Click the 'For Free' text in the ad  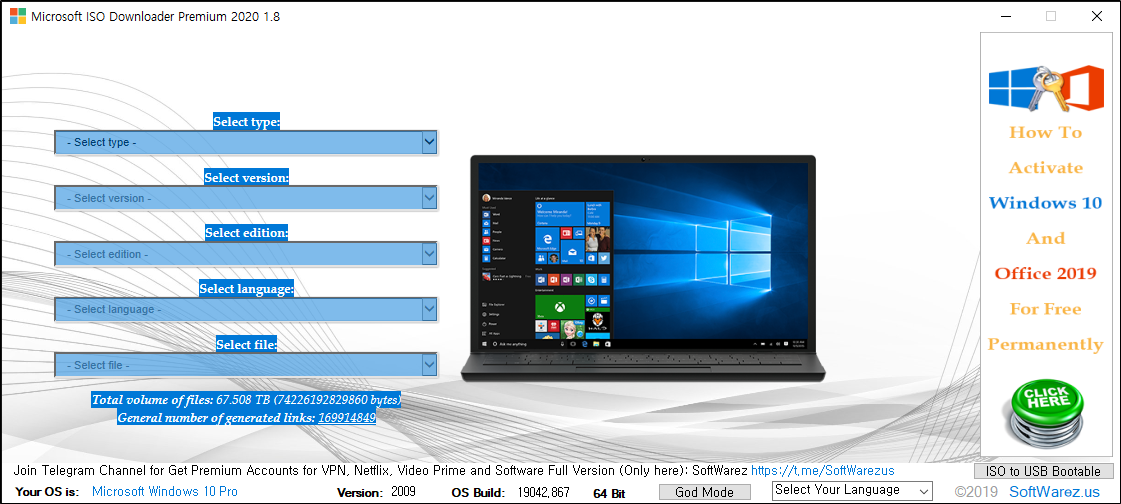(x=1045, y=309)
